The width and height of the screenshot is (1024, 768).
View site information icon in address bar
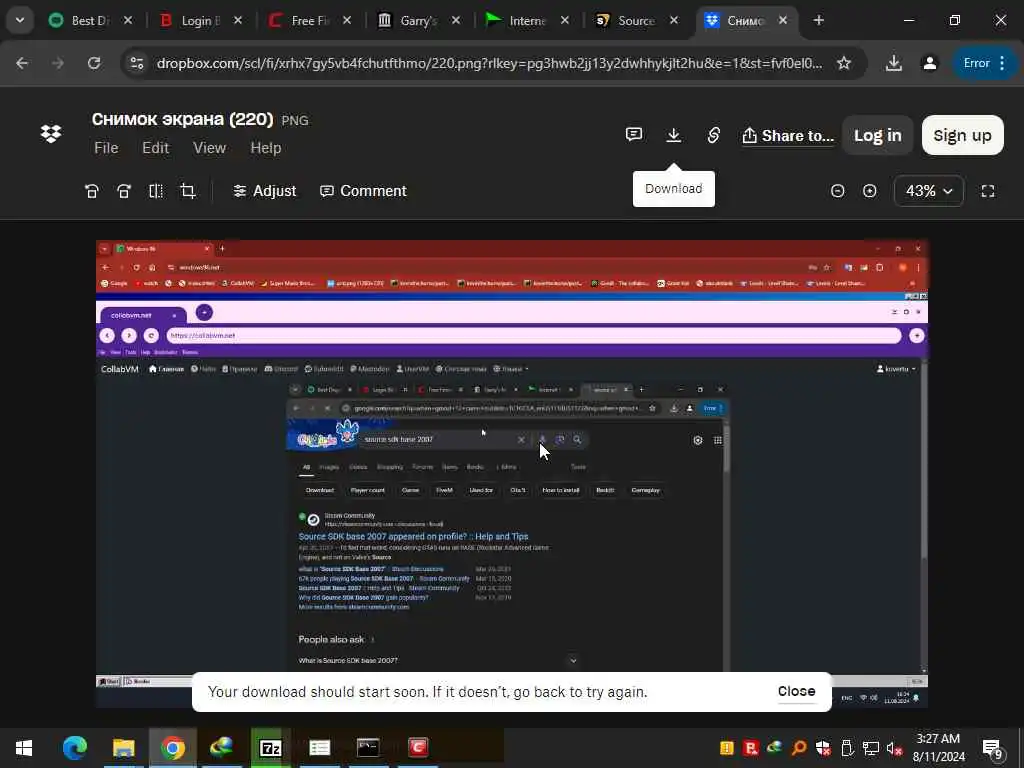(x=136, y=63)
